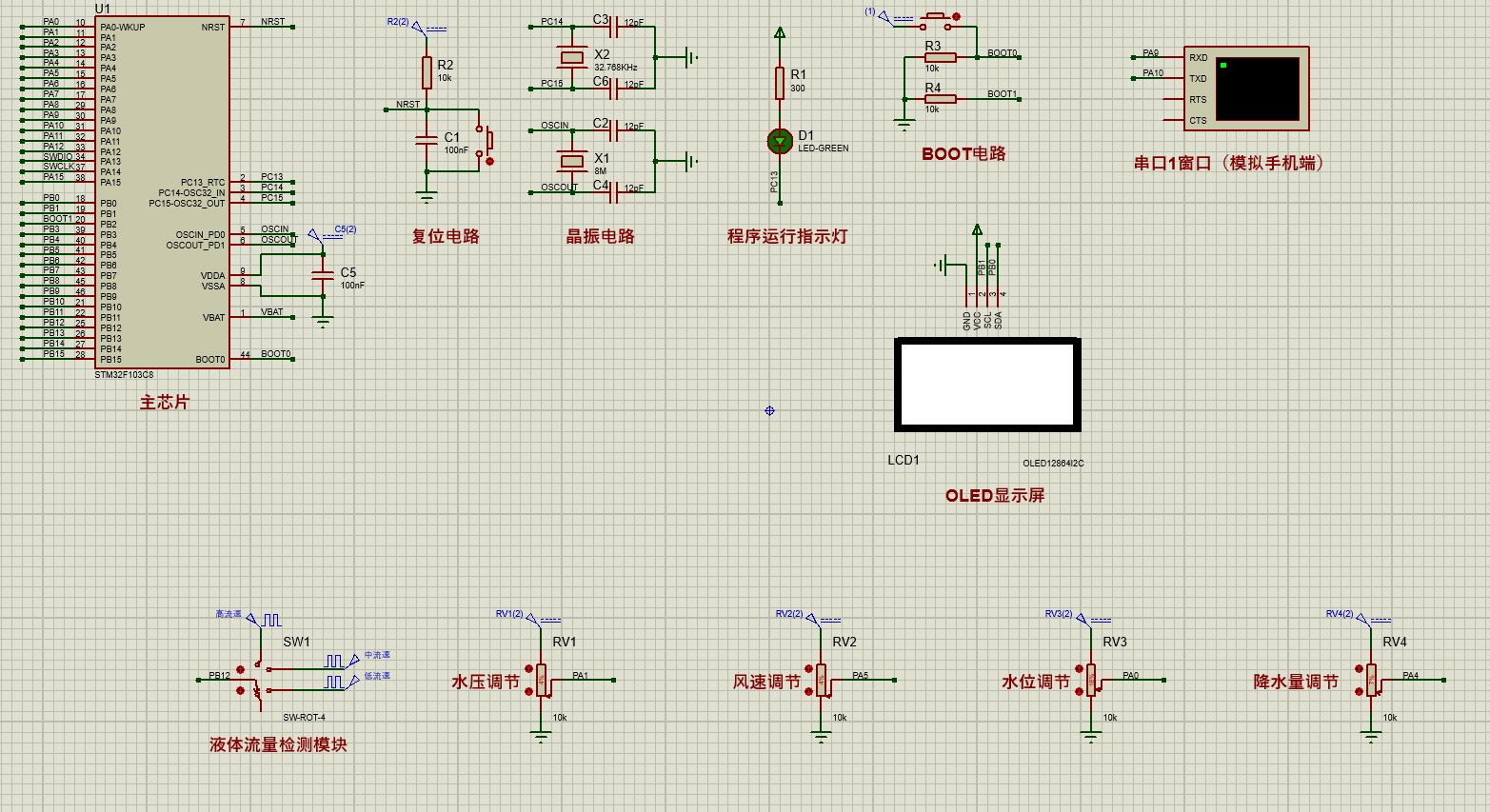Click the 'OLED12864I2C' part label
Image resolution: width=1490 pixels, height=812 pixels.
click(1053, 464)
